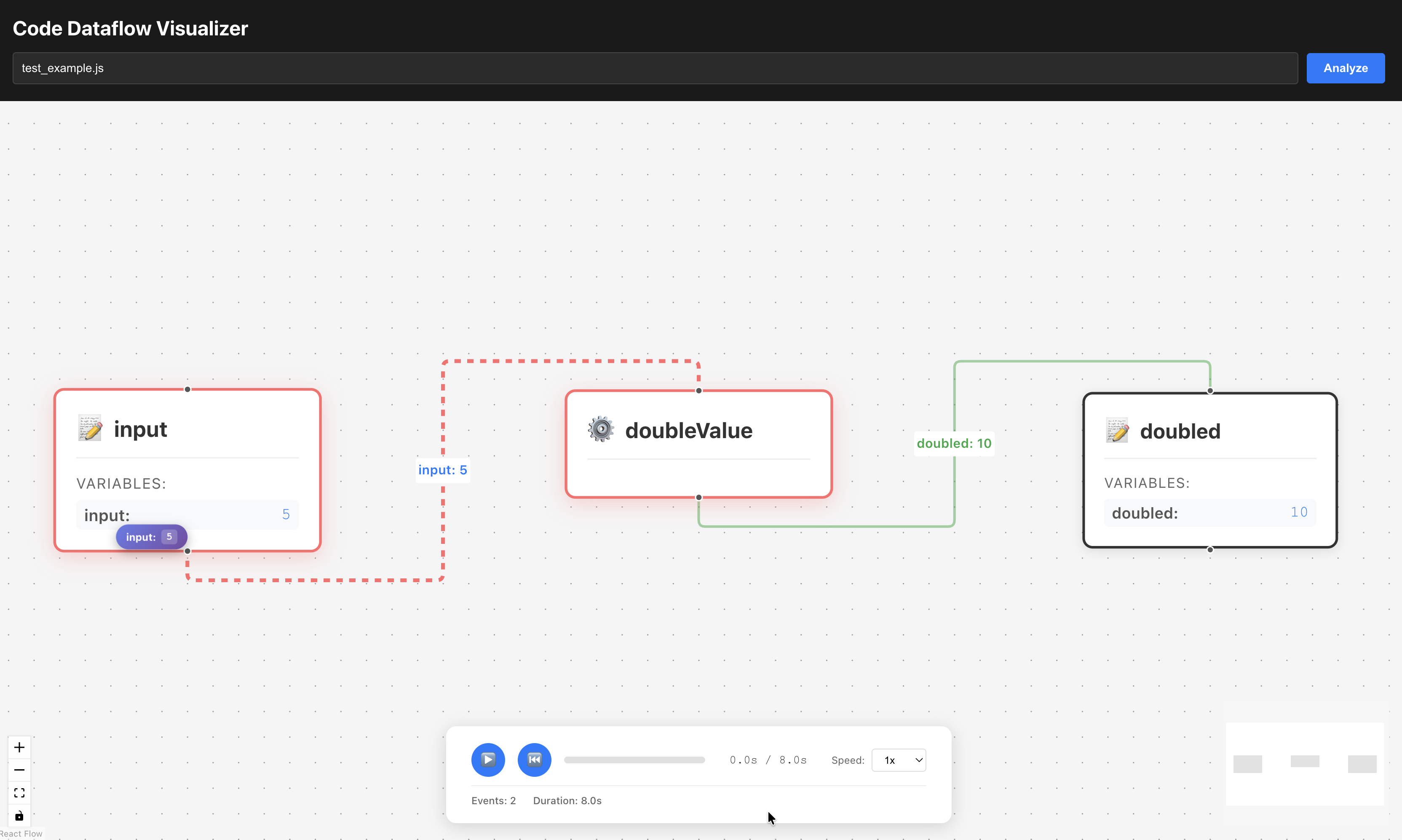
Task: Click the zoom out minus icon
Action: pos(19,770)
